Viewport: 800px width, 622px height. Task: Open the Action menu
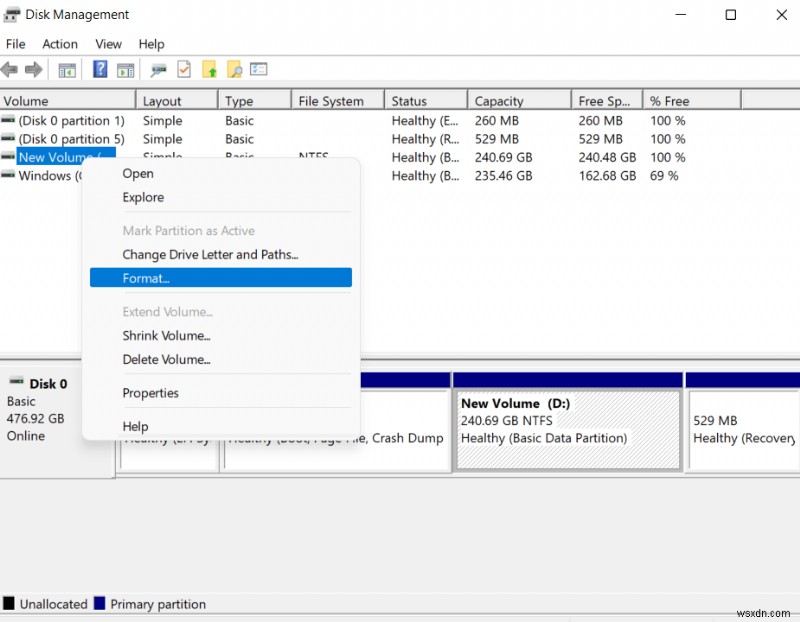pyautogui.click(x=60, y=44)
